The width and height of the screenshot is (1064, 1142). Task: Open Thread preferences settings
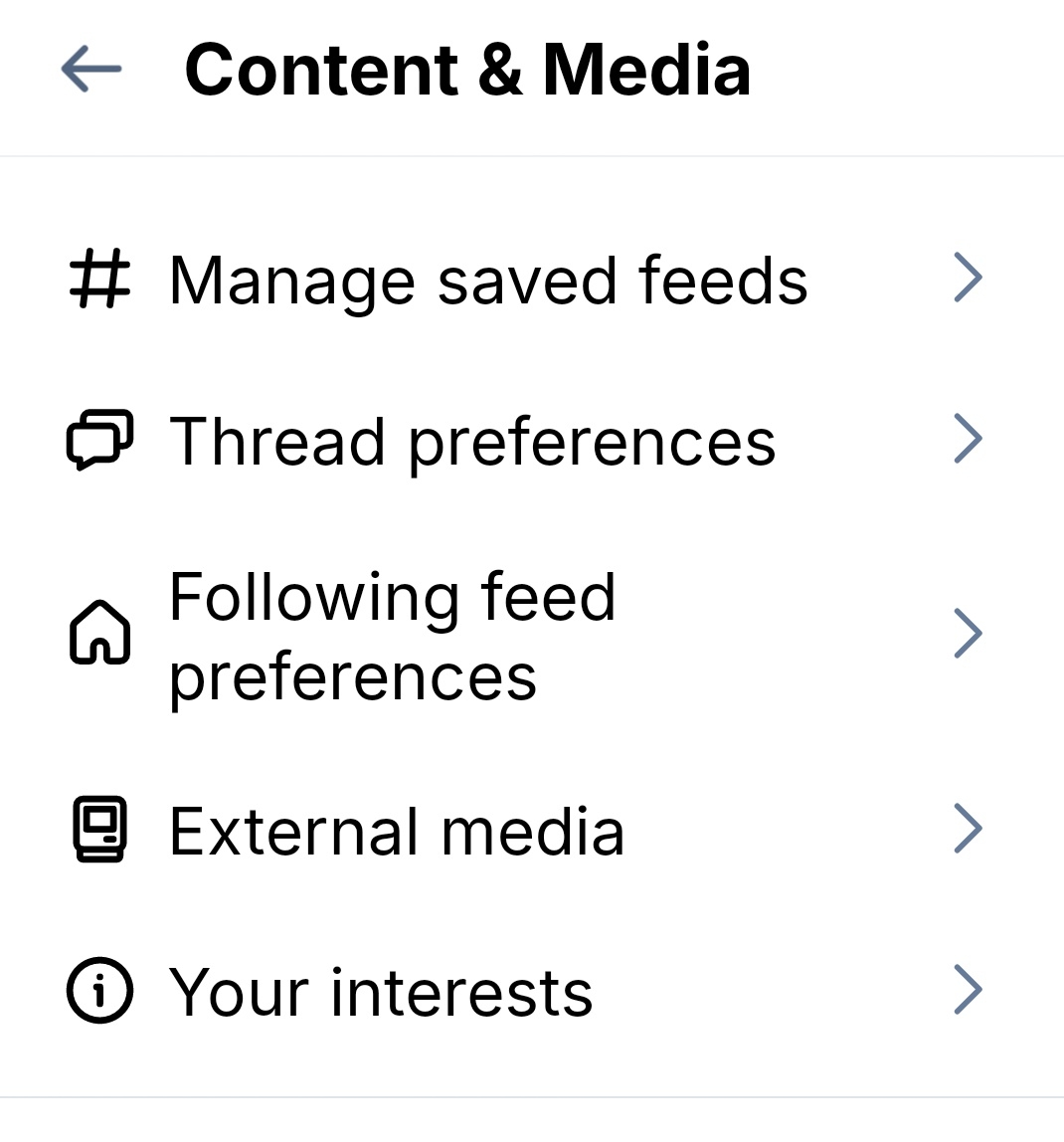472,442
